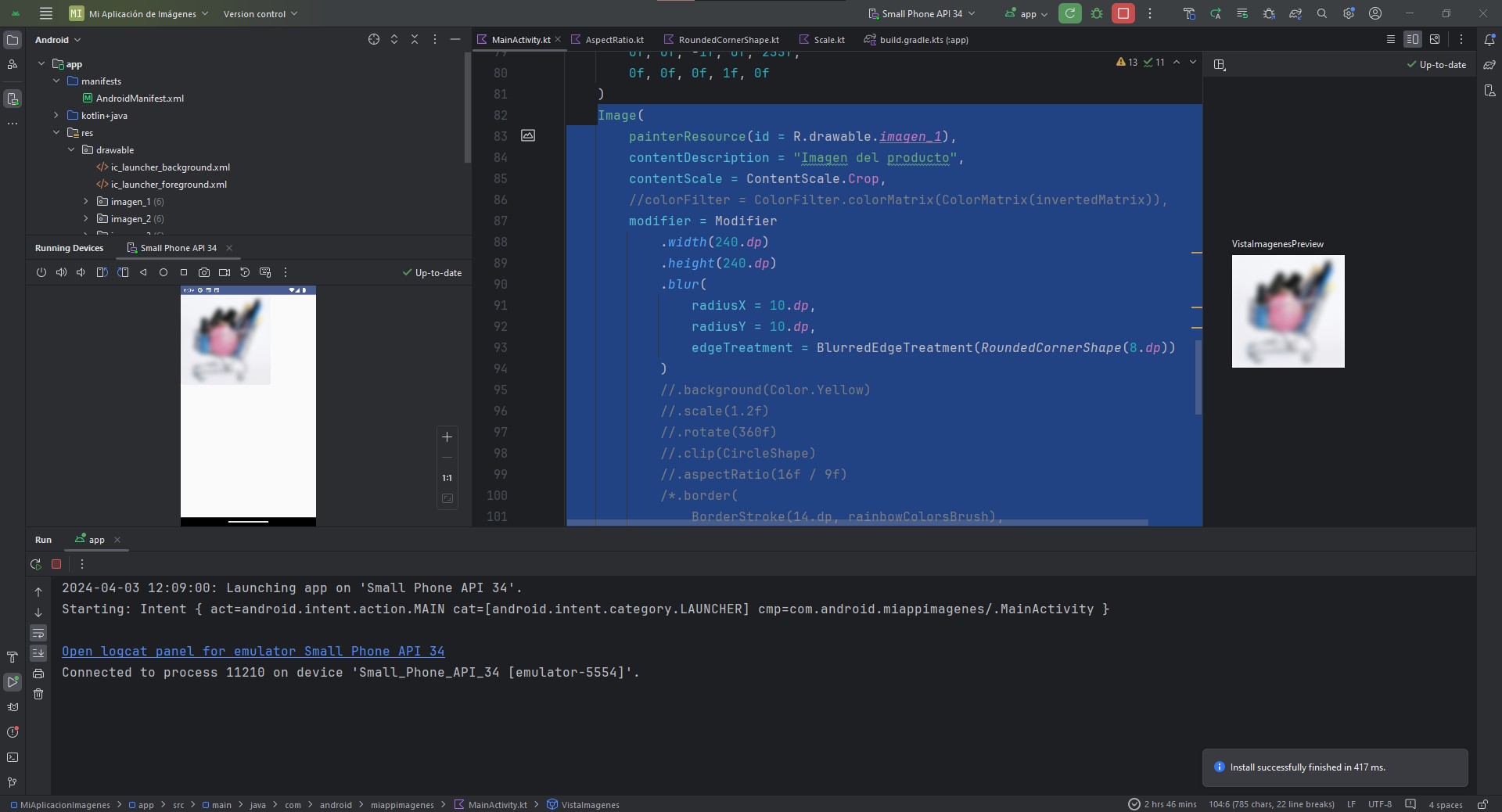This screenshot has height=812, width=1502.
Task: Click the Debug app bug icon
Action: [x=1097, y=13]
